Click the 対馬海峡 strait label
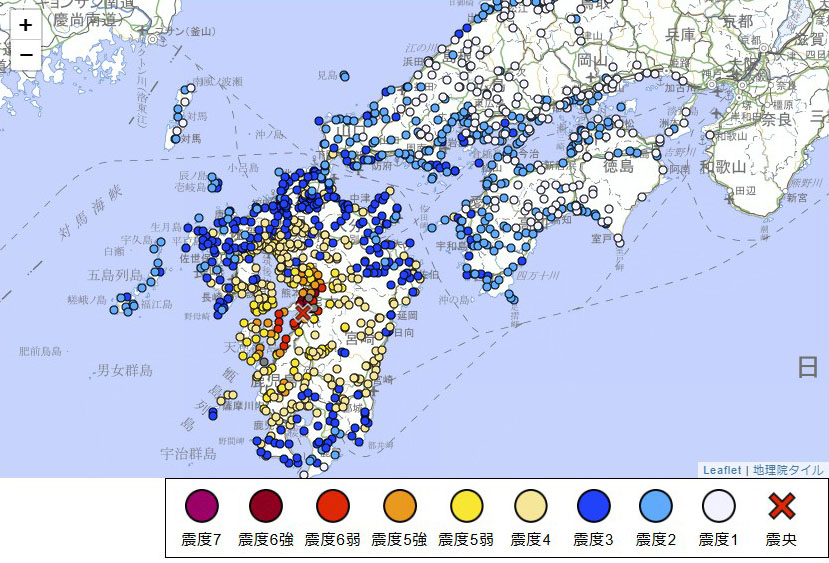Screen dimensions: 829x563 tap(90, 213)
